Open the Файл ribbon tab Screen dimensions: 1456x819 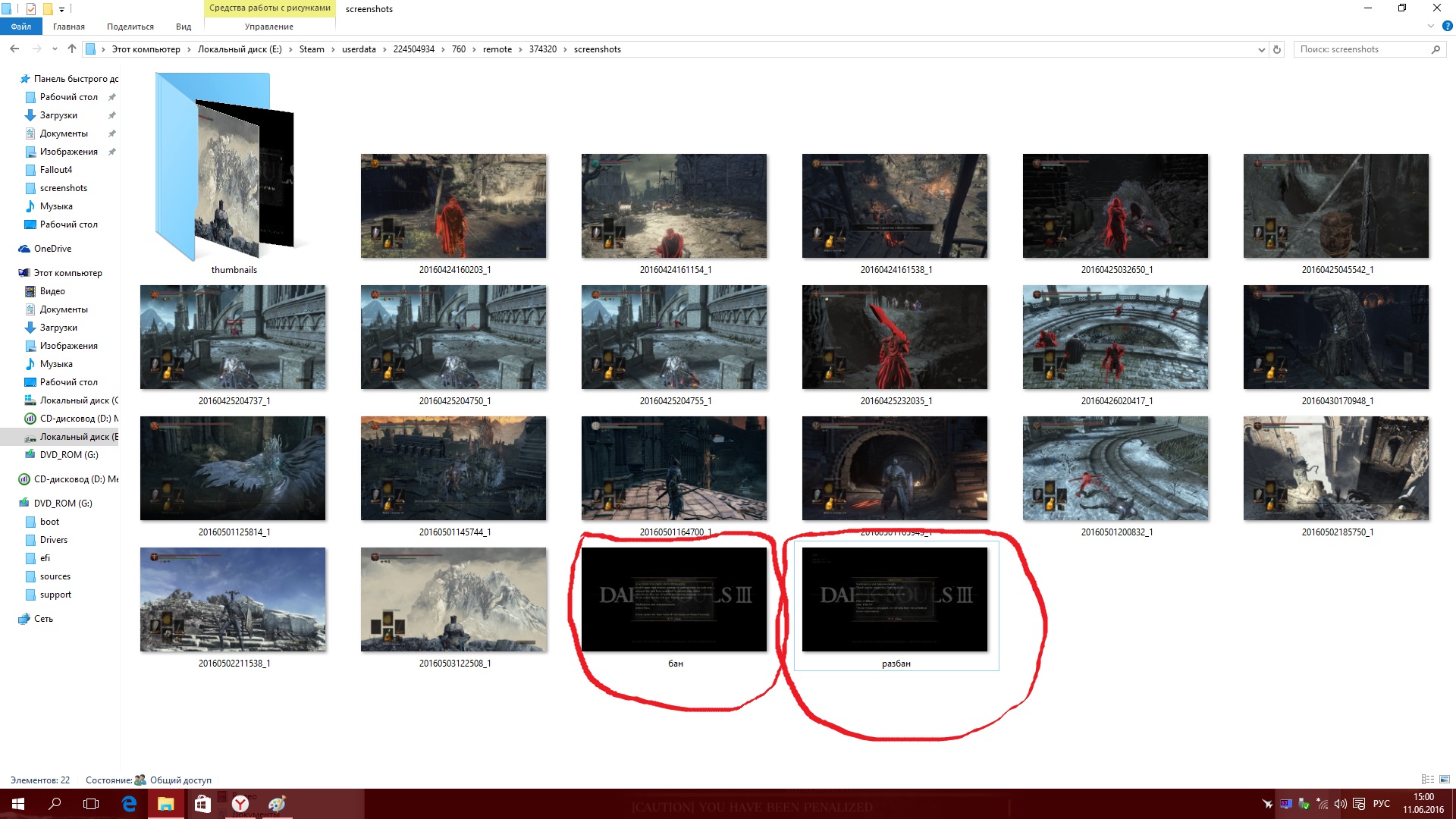pyautogui.click(x=21, y=27)
